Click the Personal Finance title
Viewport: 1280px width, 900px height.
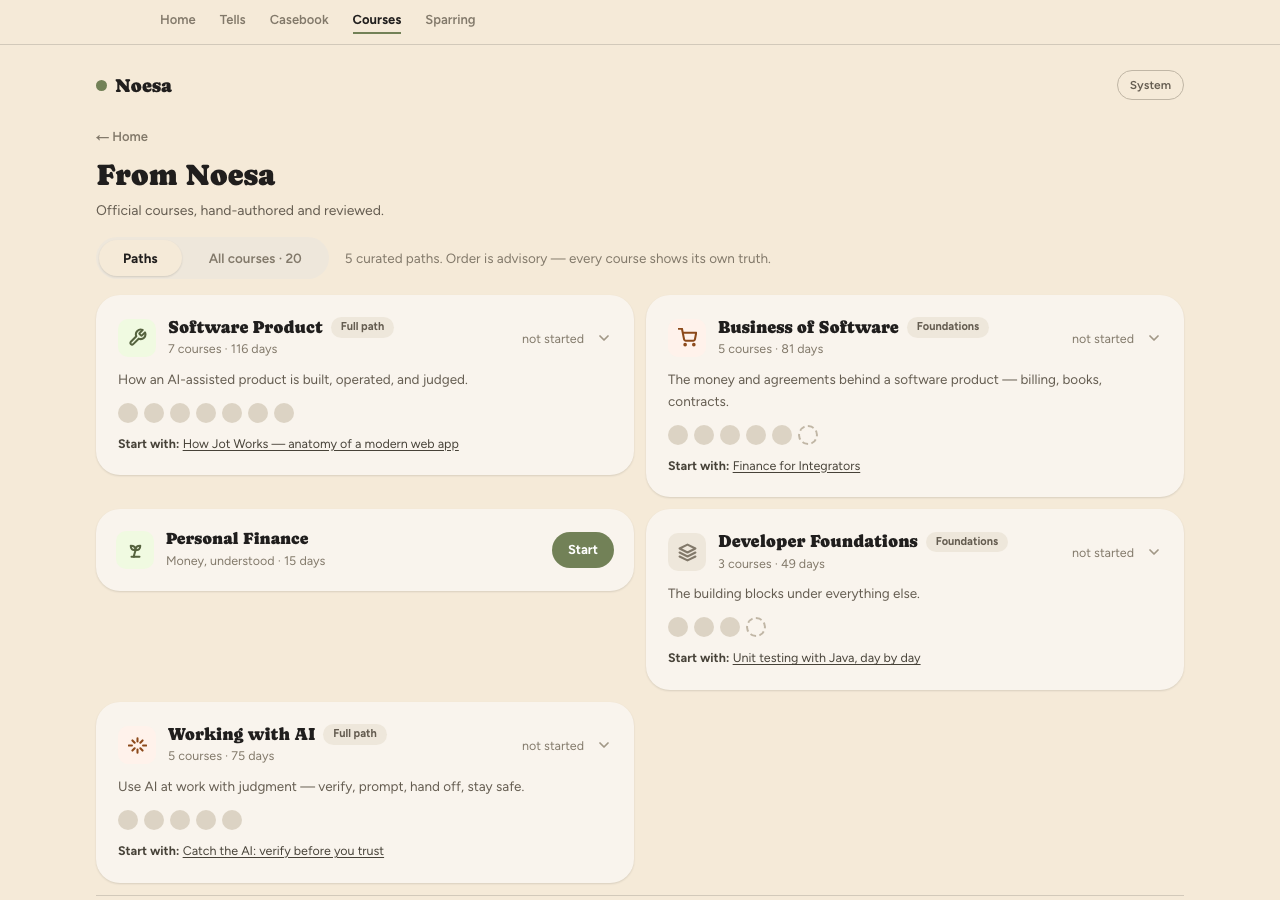tap(237, 538)
